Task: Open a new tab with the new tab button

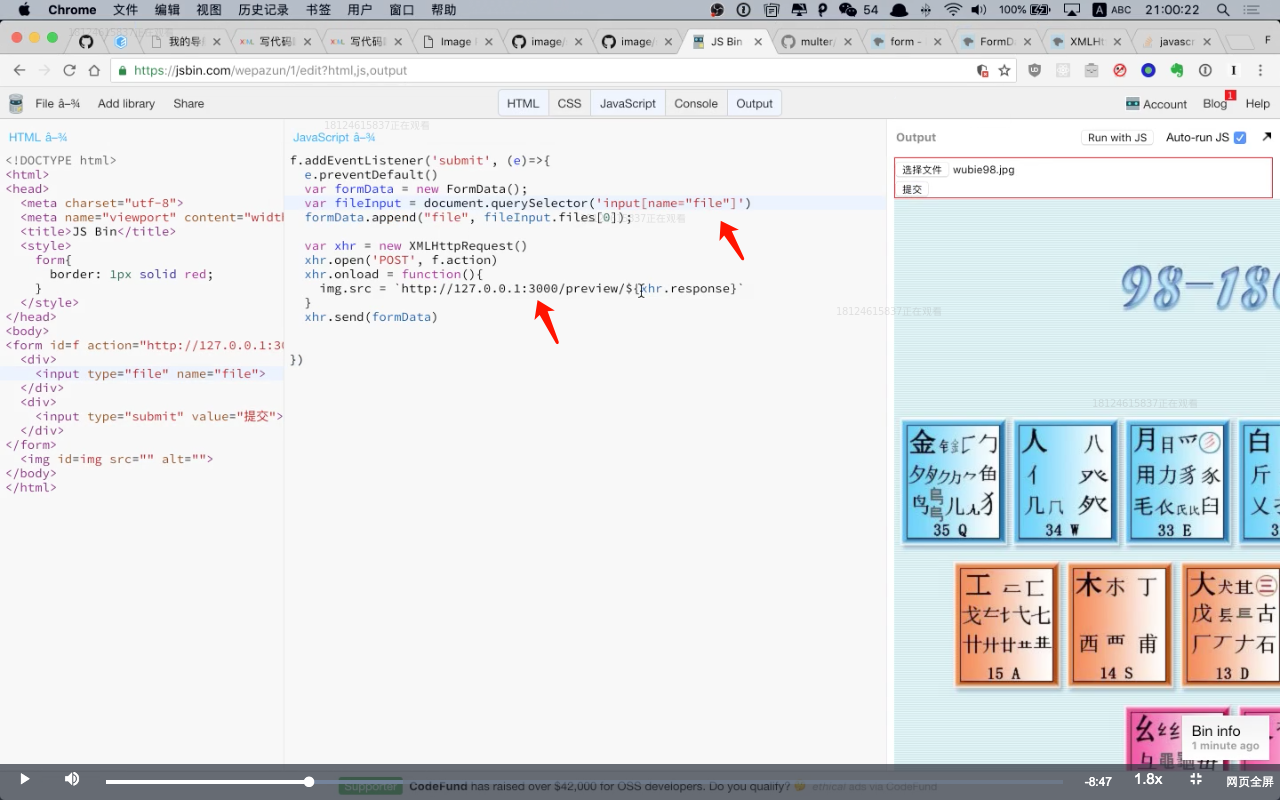Action: (1239, 42)
